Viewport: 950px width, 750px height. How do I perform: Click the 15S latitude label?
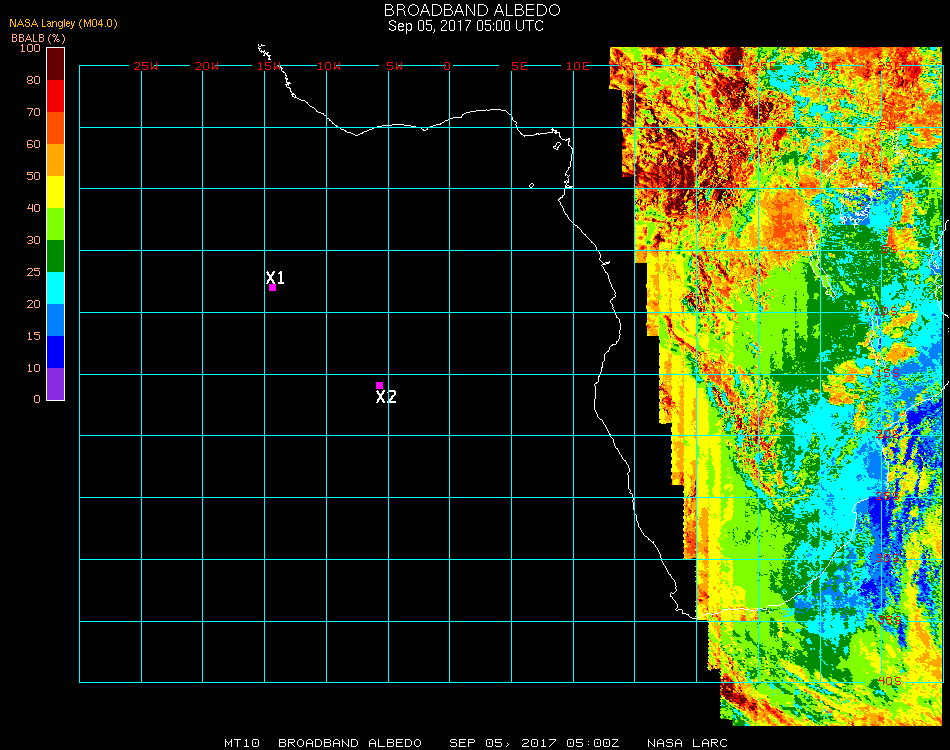point(888,373)
